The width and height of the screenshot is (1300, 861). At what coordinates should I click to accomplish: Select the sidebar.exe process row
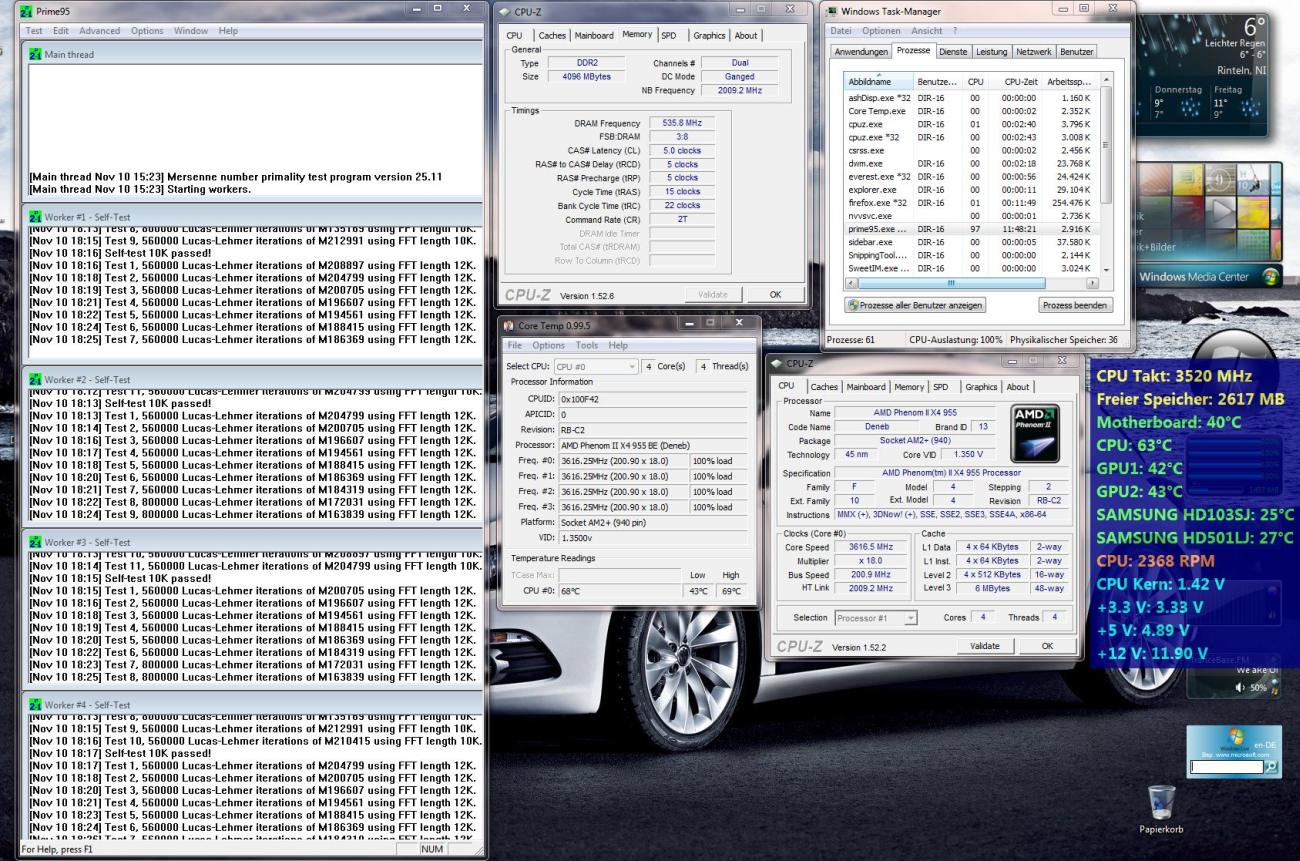(x=971, y=242)
